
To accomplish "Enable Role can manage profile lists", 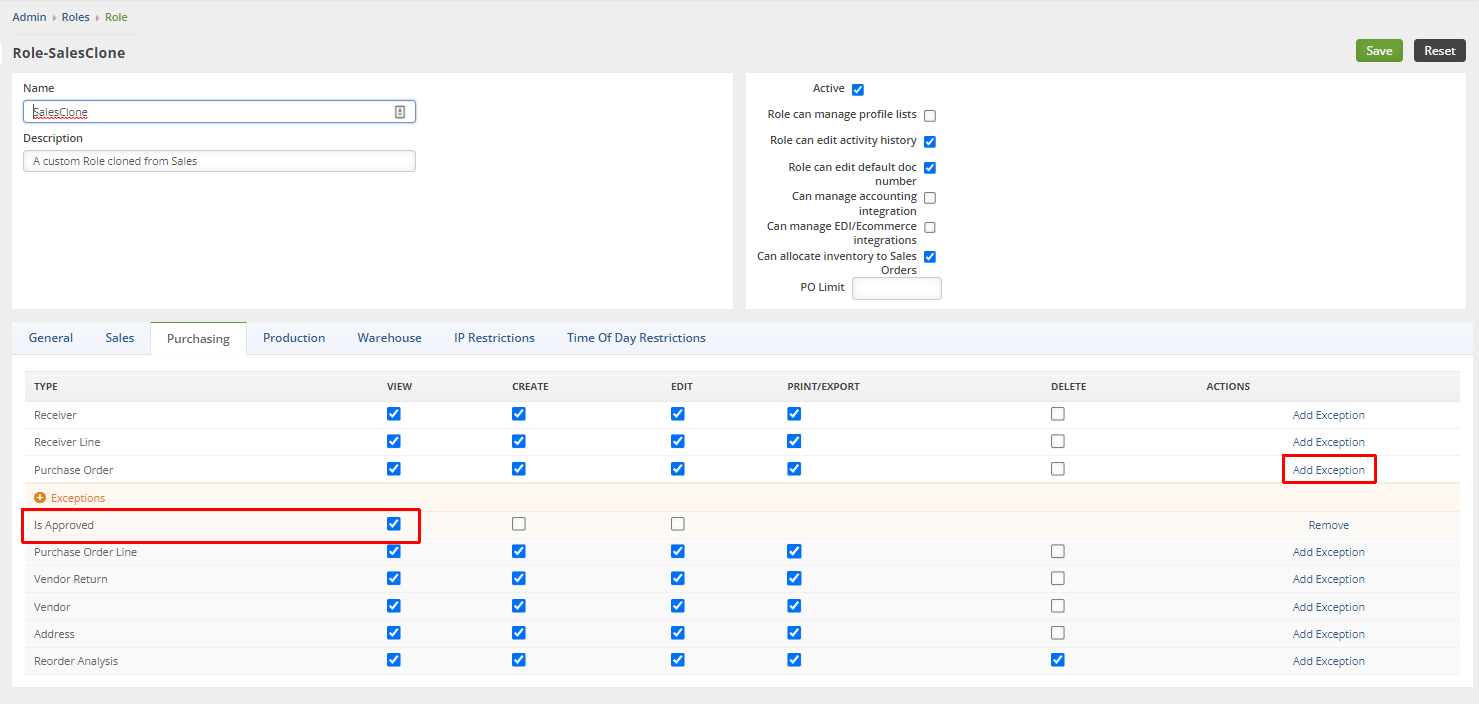I will 930,115.
